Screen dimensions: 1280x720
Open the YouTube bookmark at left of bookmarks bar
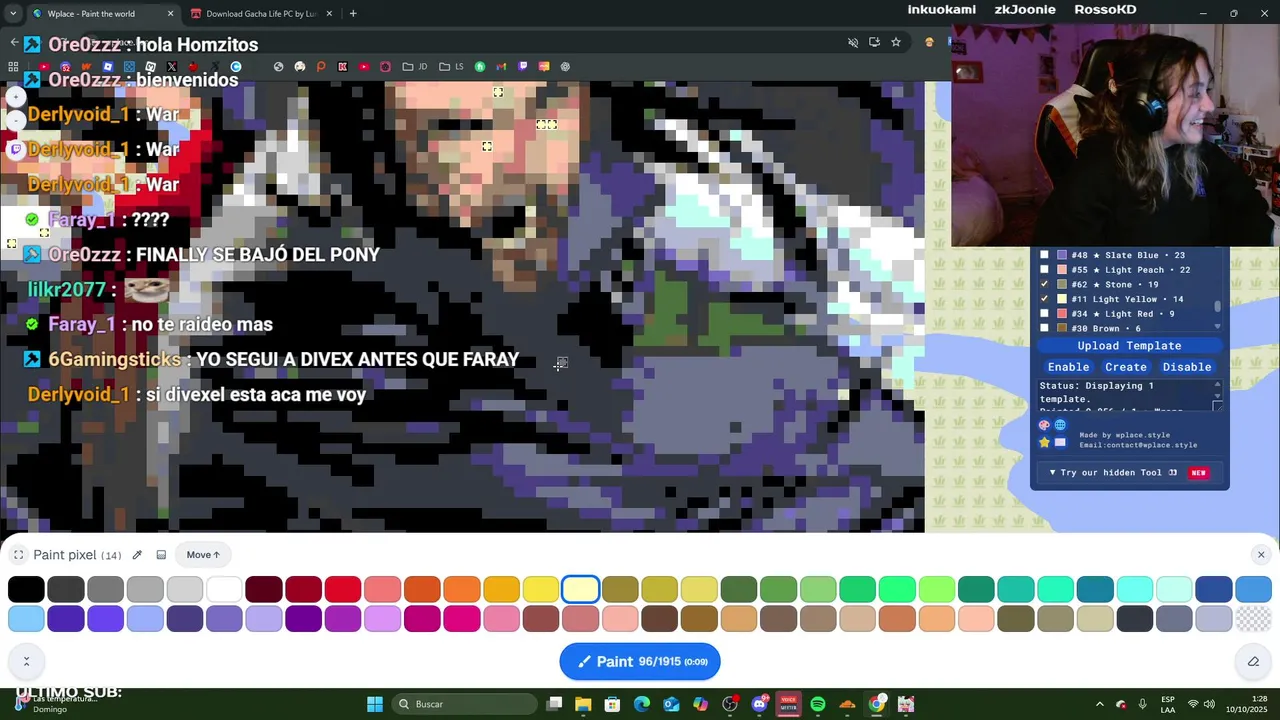click(x=43, y=67)
